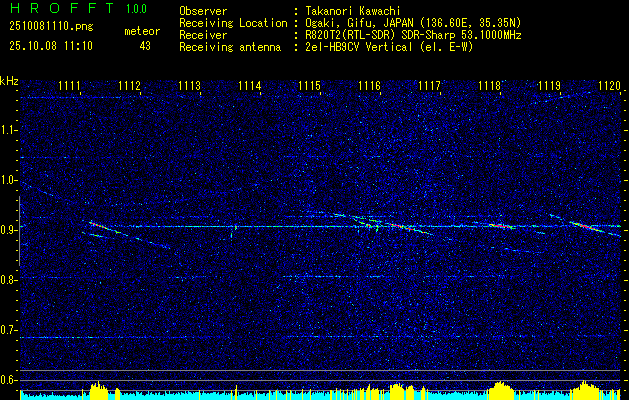Screen dimensions: 629x400
Task: Click the 1.0 kHz axis label
Action: [x=9, y=180]
